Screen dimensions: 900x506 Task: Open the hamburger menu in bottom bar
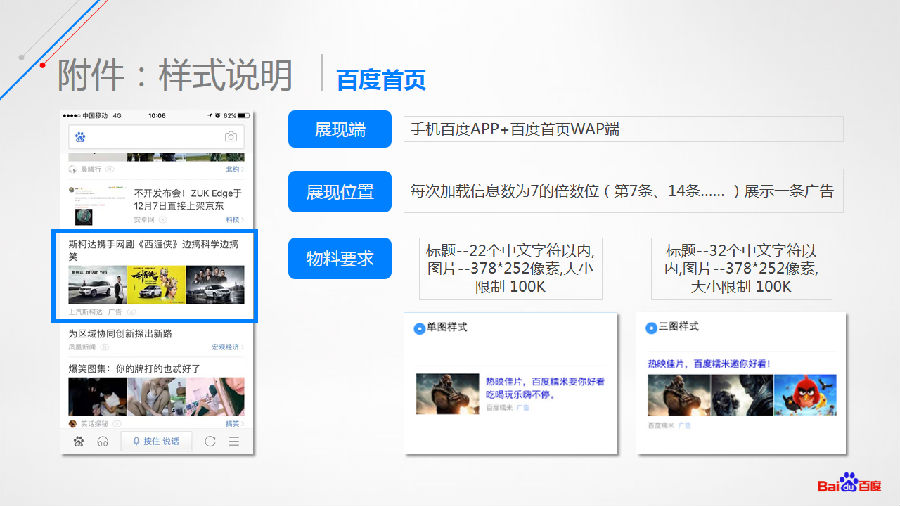point(234,441)
